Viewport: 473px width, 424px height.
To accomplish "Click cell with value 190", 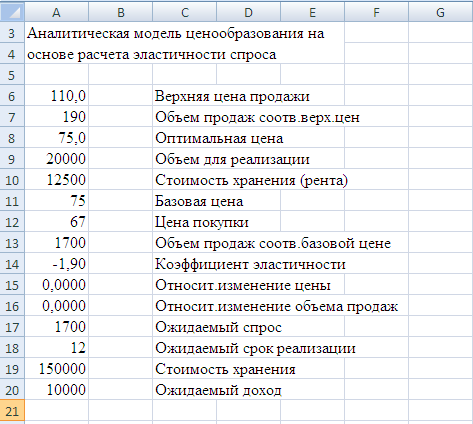I will point(56,117).
